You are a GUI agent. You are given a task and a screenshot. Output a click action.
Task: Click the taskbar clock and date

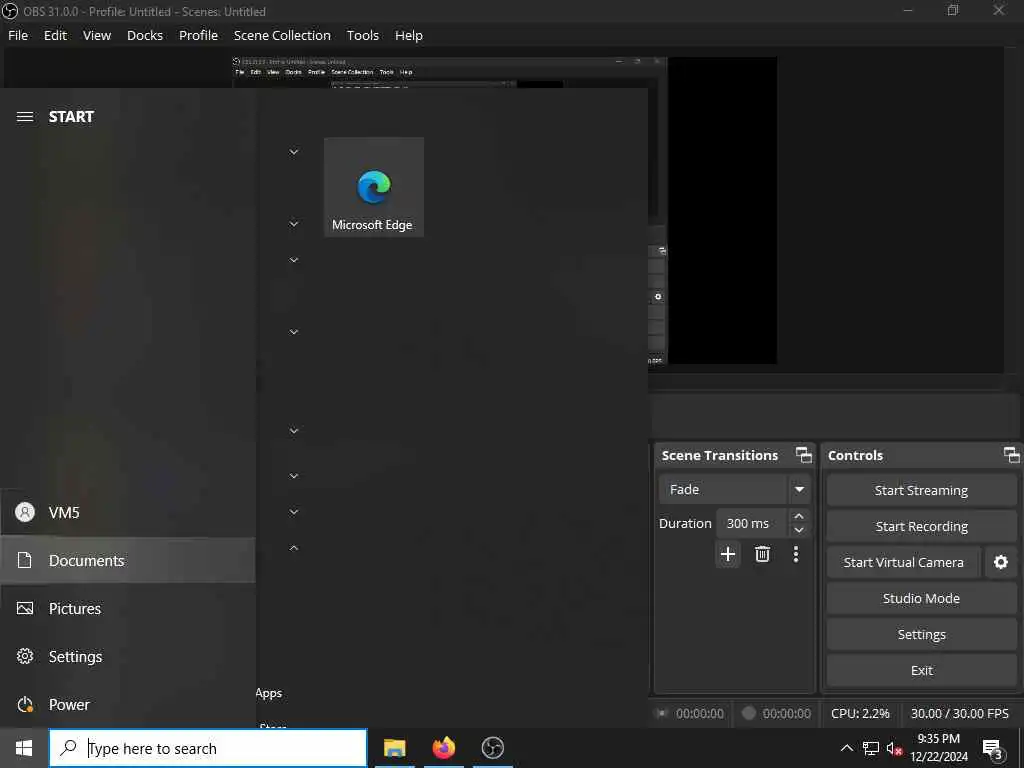(x=938, y=748)
